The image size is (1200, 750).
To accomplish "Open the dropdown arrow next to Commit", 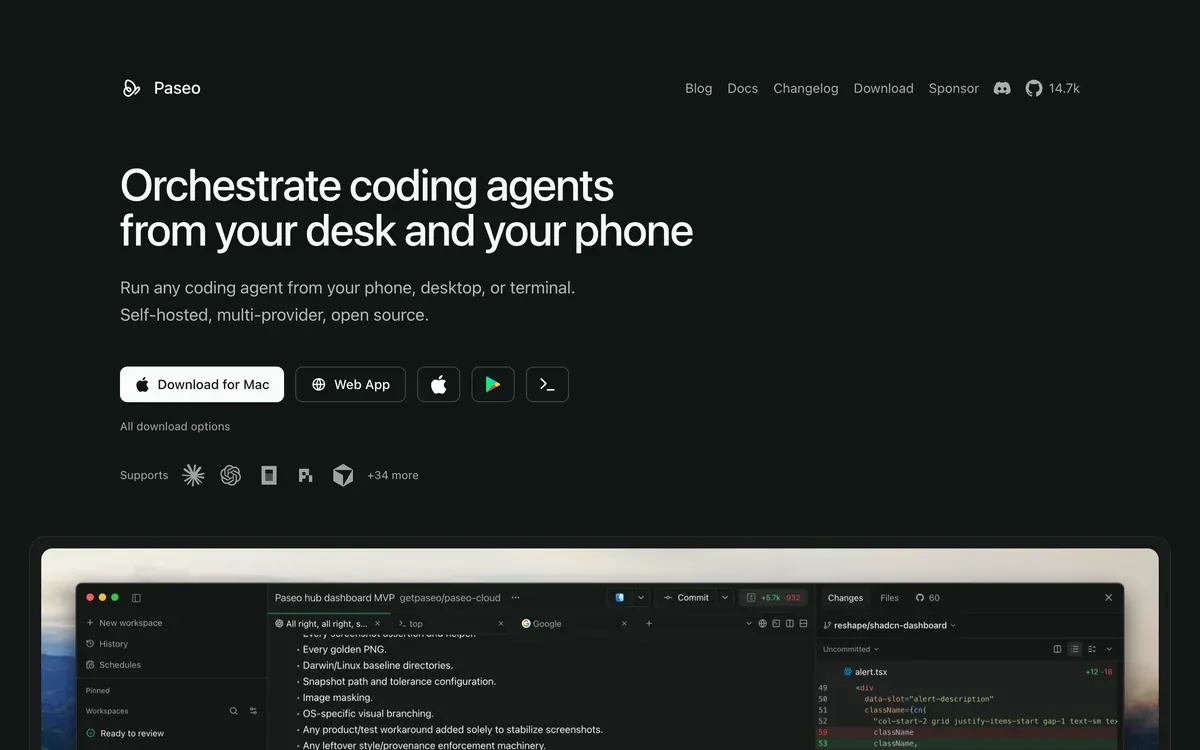I will (x=725, y=598).
